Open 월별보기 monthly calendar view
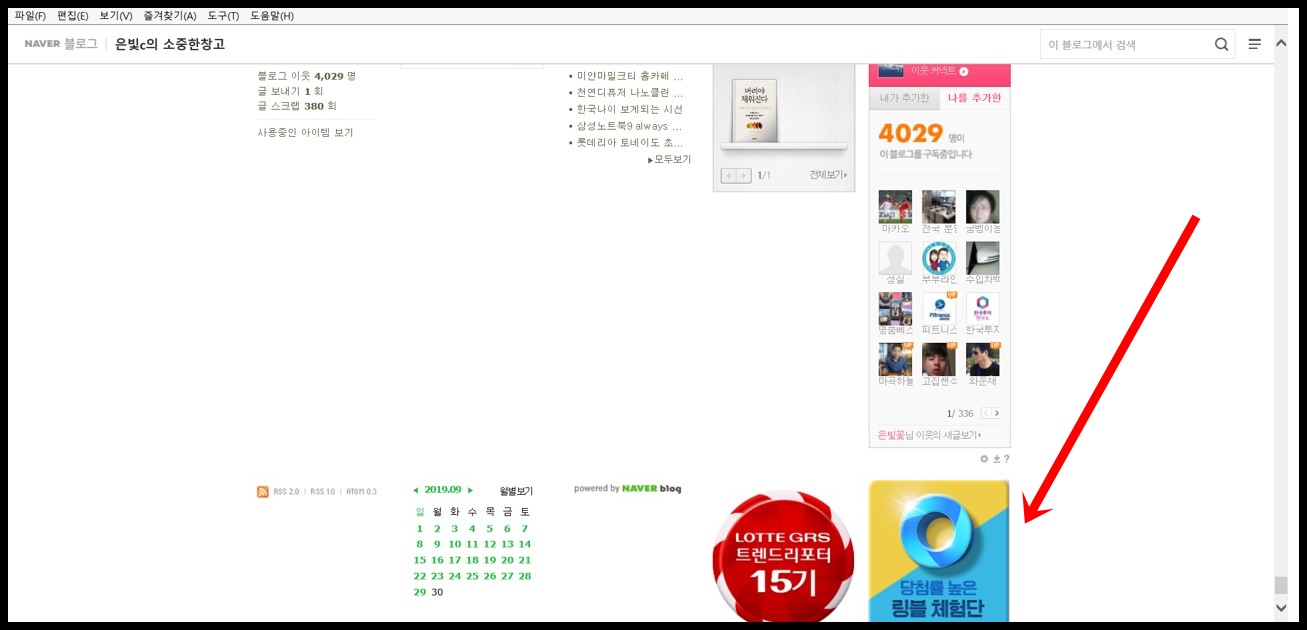Viewport: 1307px width, 630px height. [516, 491]
